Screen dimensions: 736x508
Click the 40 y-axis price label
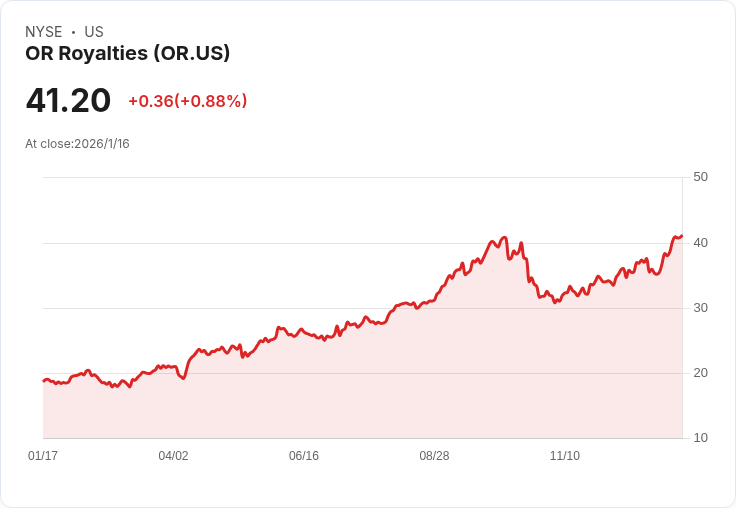pyautogui.click(x=701, y=243)
